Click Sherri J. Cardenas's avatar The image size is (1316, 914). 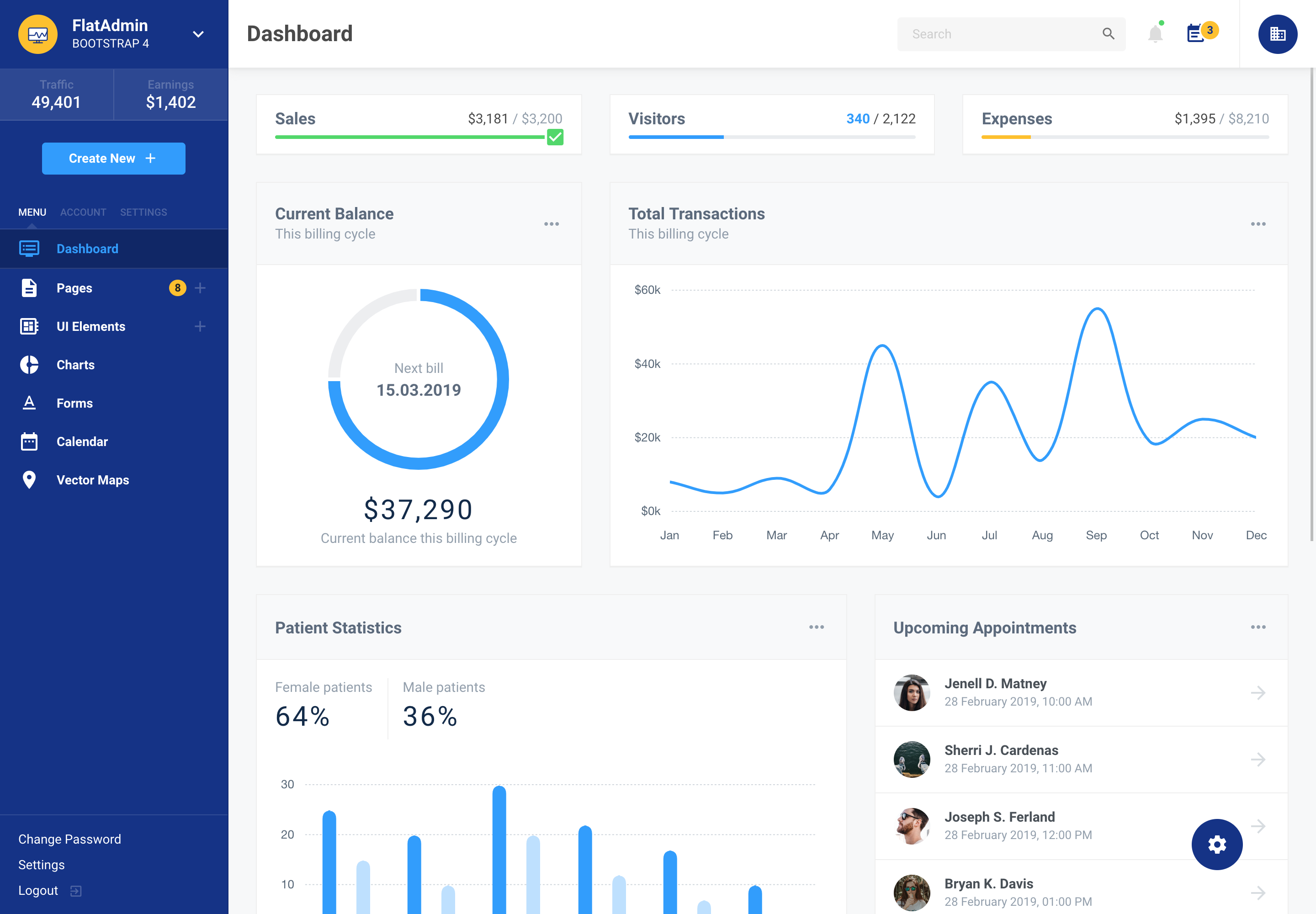[912, 760]
